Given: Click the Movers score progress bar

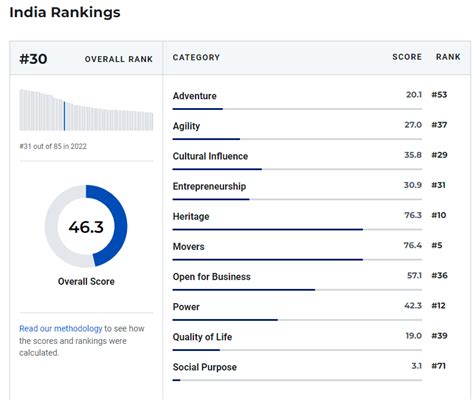Looking at the screenshot, I should [297, 260].
